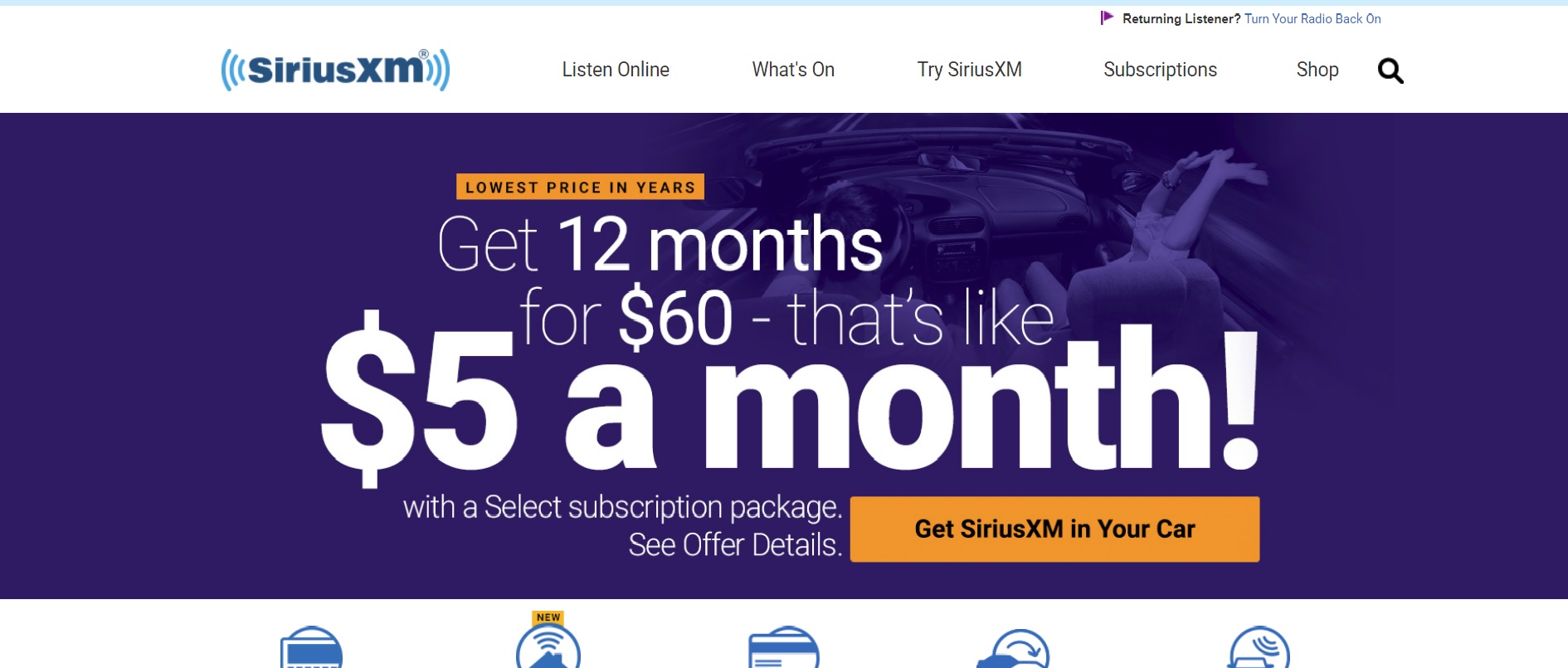
Task: Select the car with signal waves icon
Action: [1258, 647]
